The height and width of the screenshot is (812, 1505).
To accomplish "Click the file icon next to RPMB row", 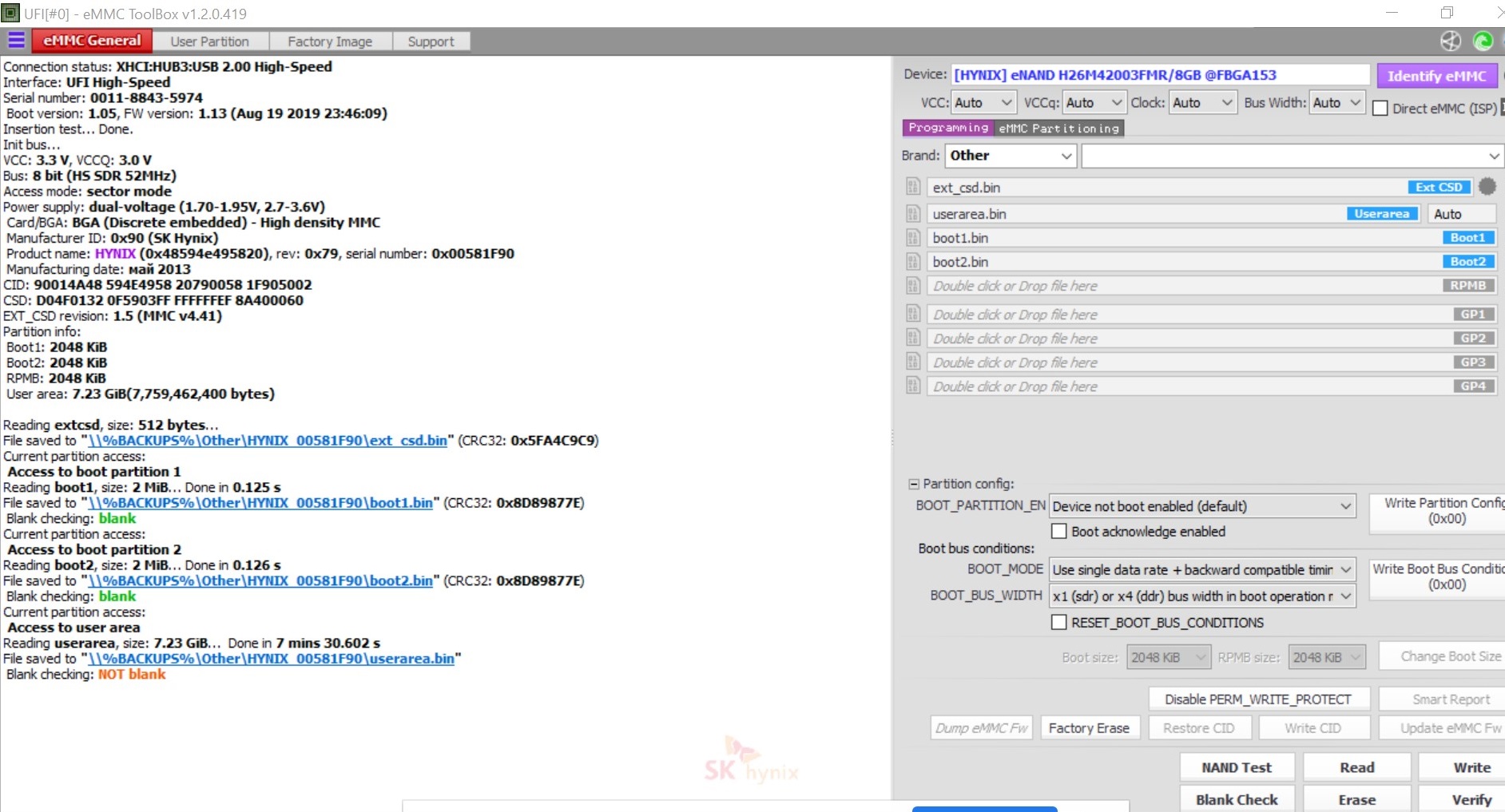I will 913,286.
